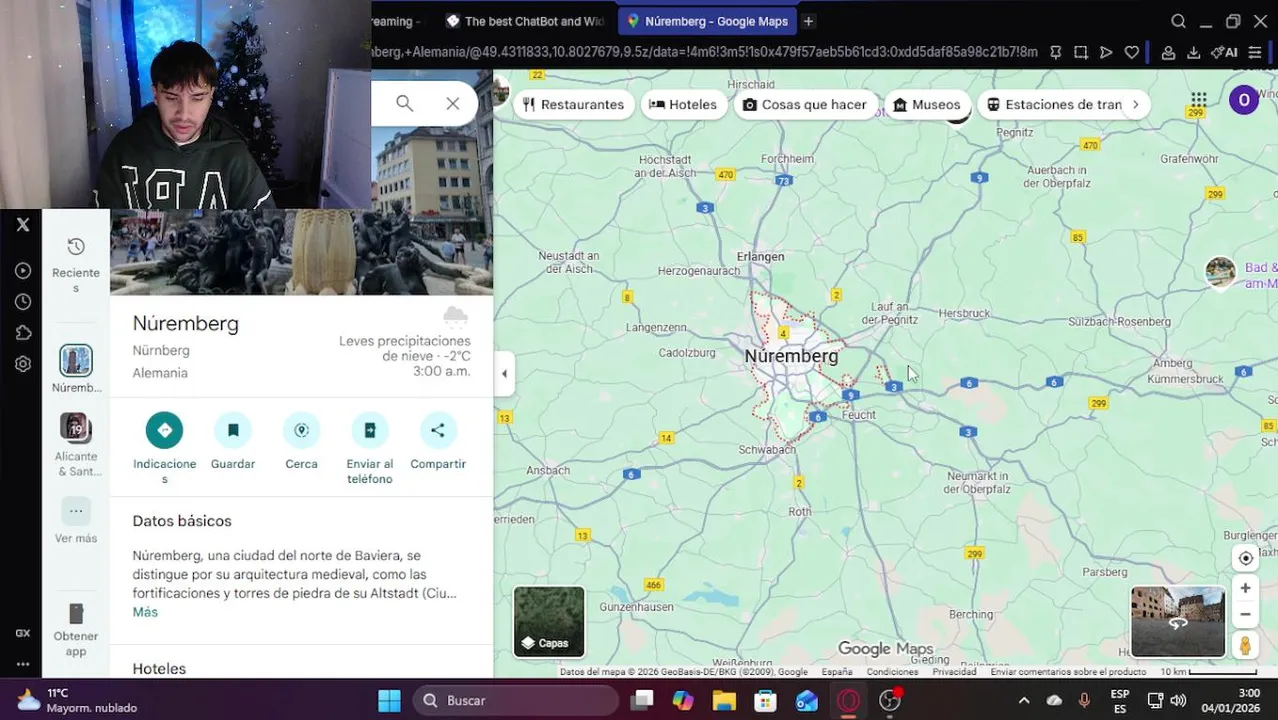Click Enviar comentarios sobre el producto

point(1068,672)
